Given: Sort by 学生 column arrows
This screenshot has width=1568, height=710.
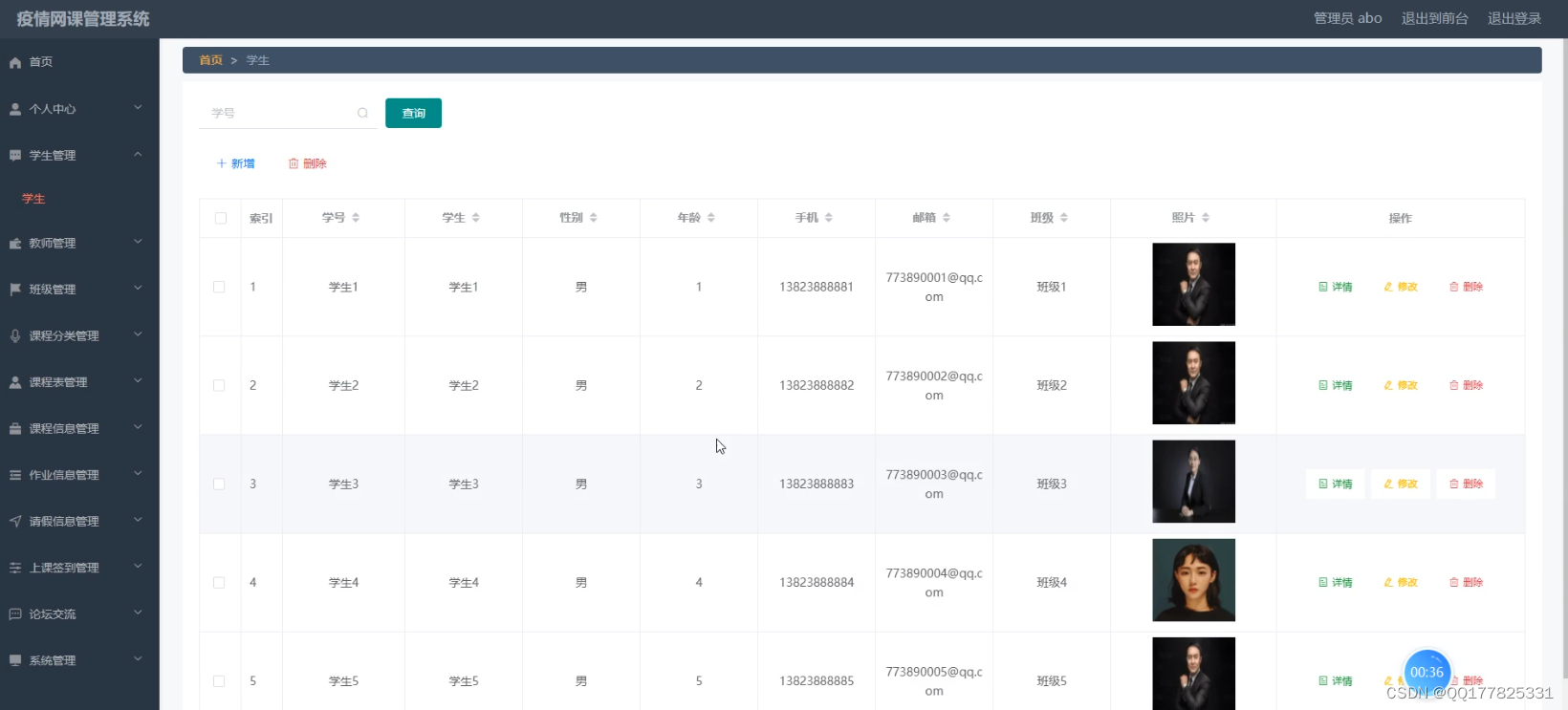Looking at the screenshot, I should [475, 218].
